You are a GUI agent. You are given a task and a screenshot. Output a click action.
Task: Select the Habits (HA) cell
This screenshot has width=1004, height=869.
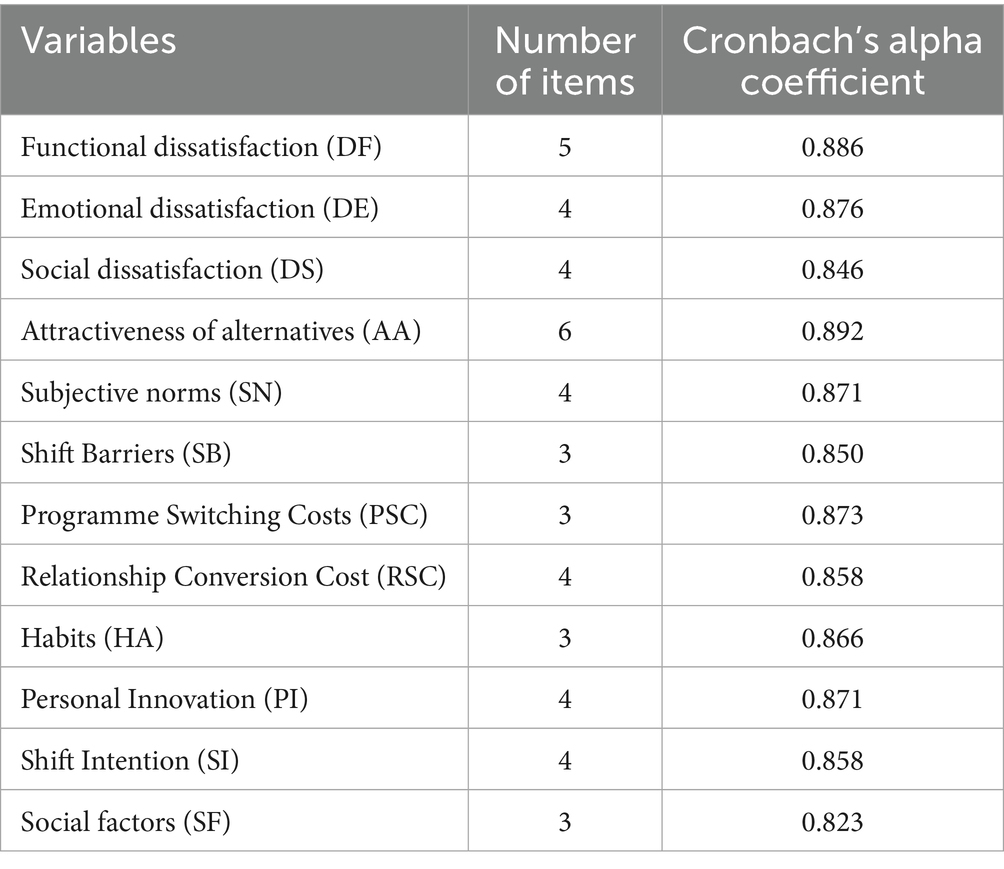pos(92,638)
